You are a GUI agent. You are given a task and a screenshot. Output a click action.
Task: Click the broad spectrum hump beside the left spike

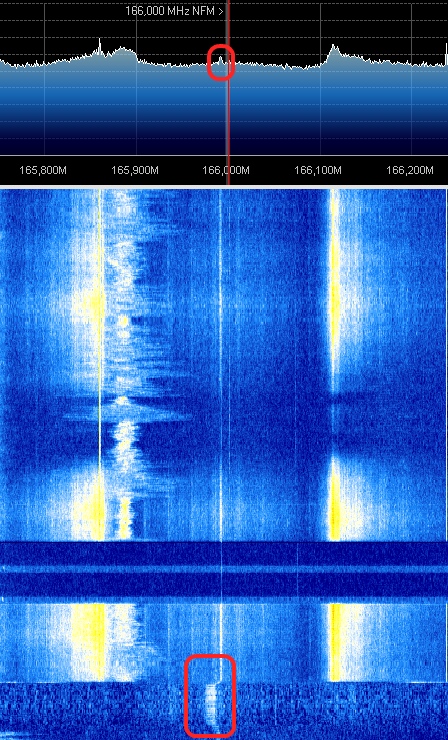pos(122,51)
